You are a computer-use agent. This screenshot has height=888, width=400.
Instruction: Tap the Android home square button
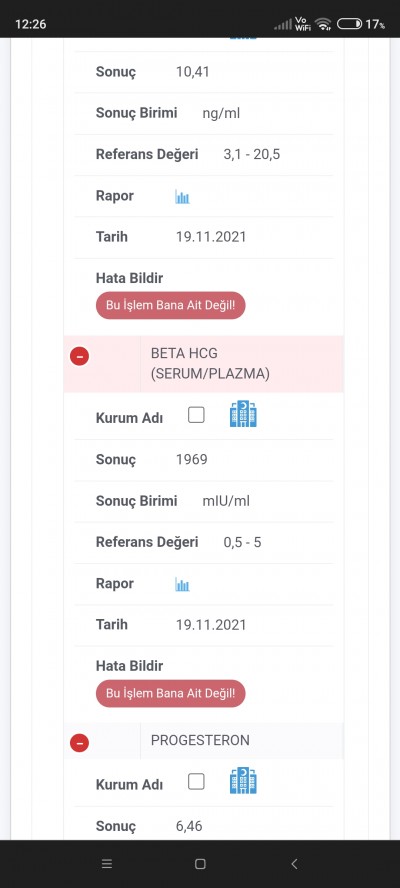point(200,864)
